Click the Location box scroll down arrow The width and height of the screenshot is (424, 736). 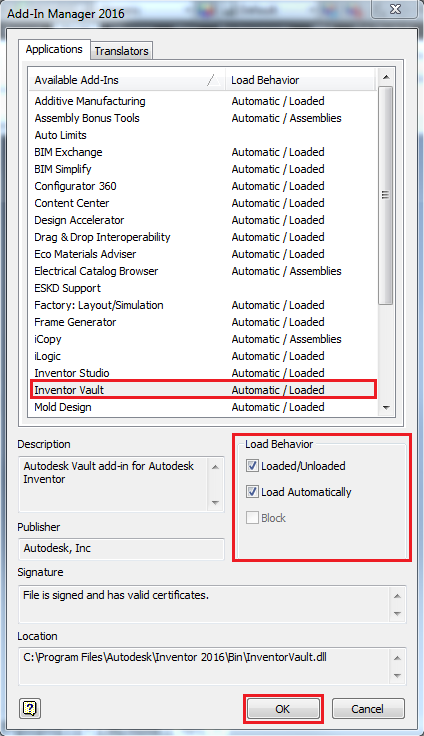point(398,675)
